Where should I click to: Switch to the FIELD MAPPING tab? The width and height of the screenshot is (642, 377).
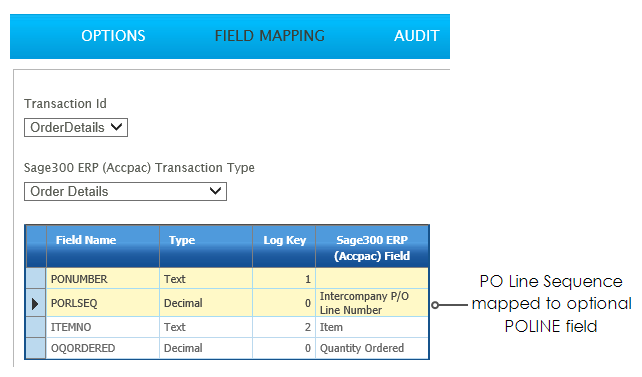[x=270, y=36]
